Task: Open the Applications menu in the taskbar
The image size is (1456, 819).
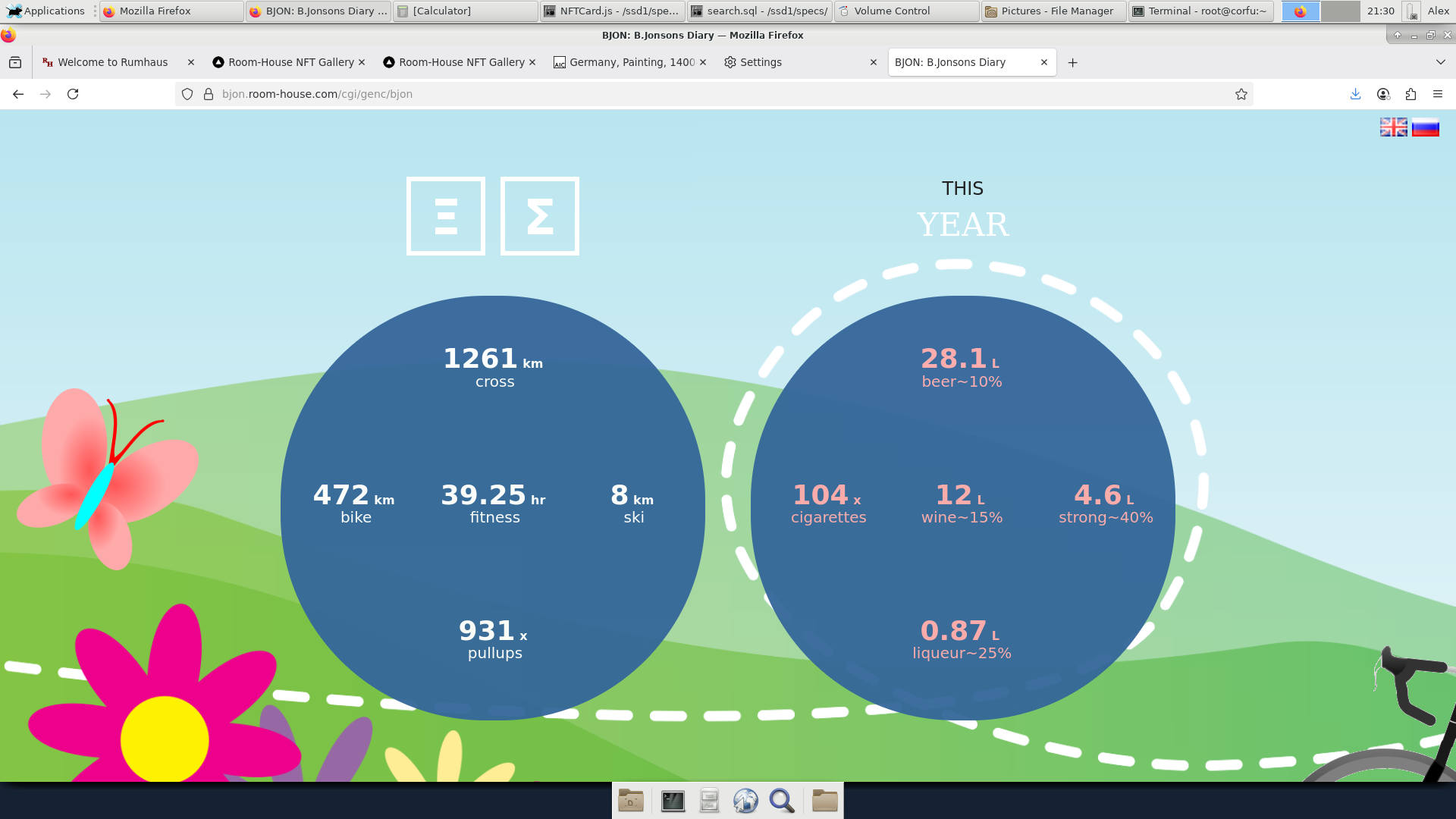Action: pyautogui.click(x=47, y=11)
